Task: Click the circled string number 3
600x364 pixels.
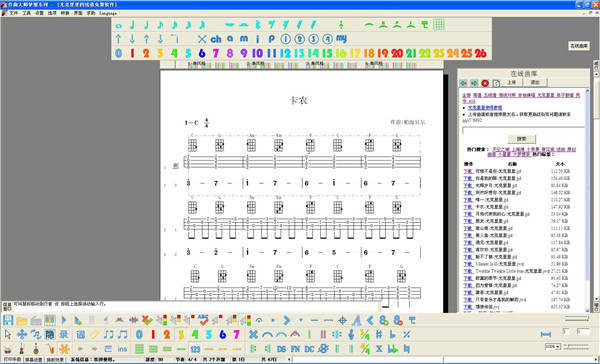Action: [313, 39]
